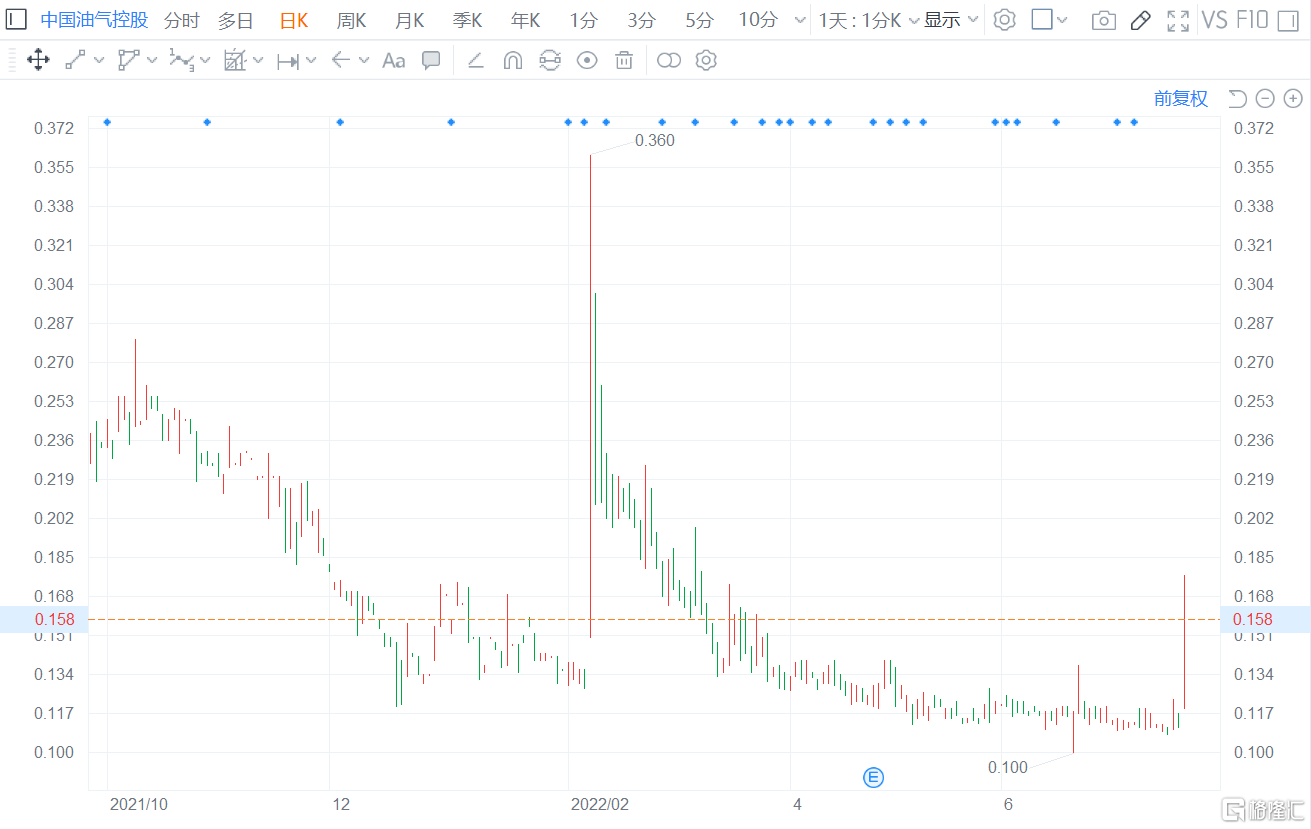The width and height of the screenshot is (1311, 829).
Task: Select the trend line drawing tool
Action: [x=75, y=60]
